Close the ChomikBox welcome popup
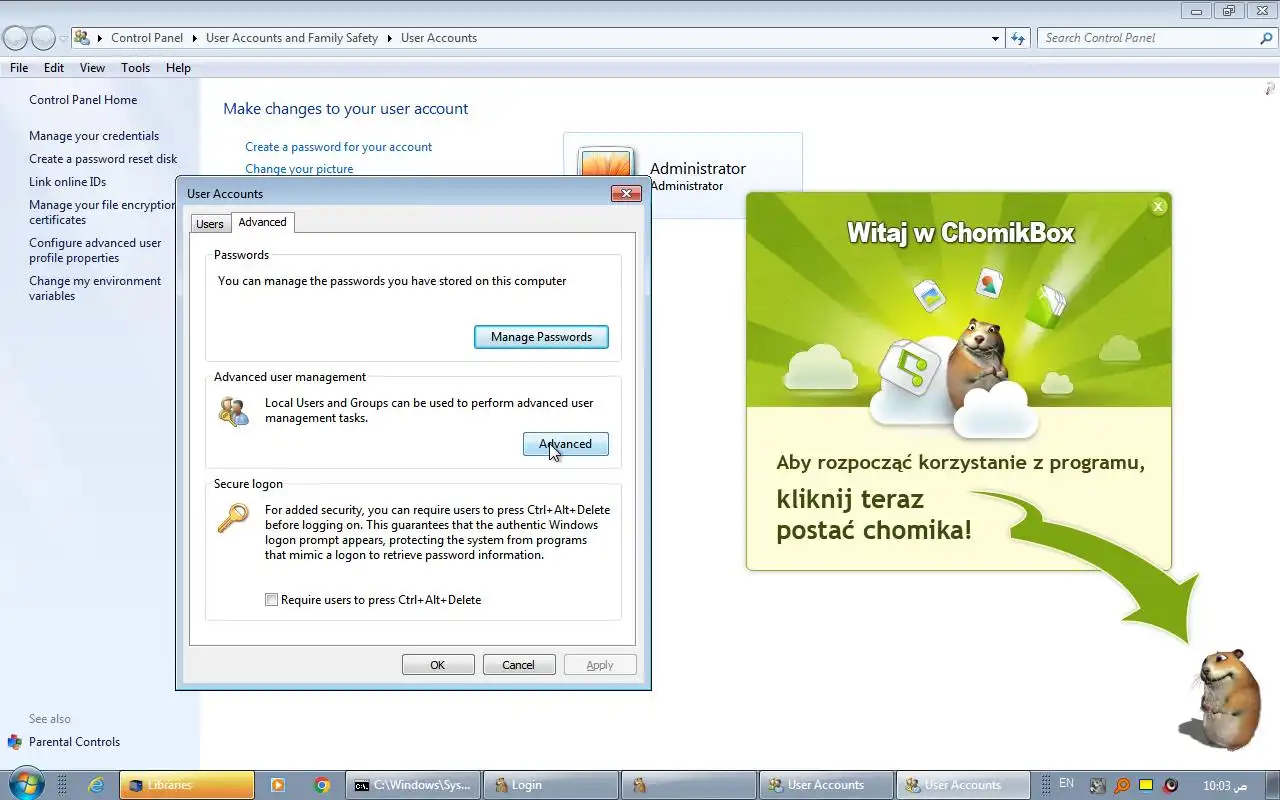This screenshot has height=800, width=1280. [1158, 207]
